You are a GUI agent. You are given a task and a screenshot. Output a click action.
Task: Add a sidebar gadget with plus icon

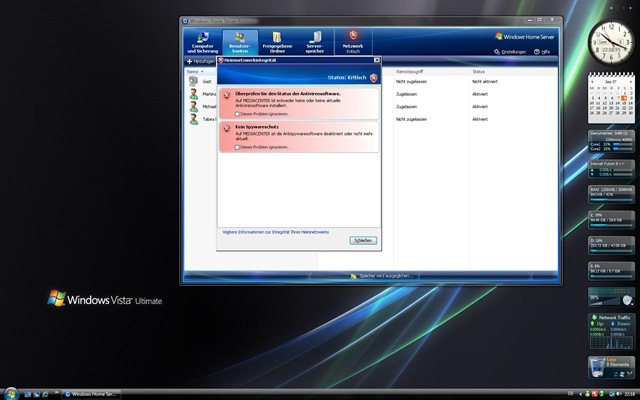click(x=611, y=8)
